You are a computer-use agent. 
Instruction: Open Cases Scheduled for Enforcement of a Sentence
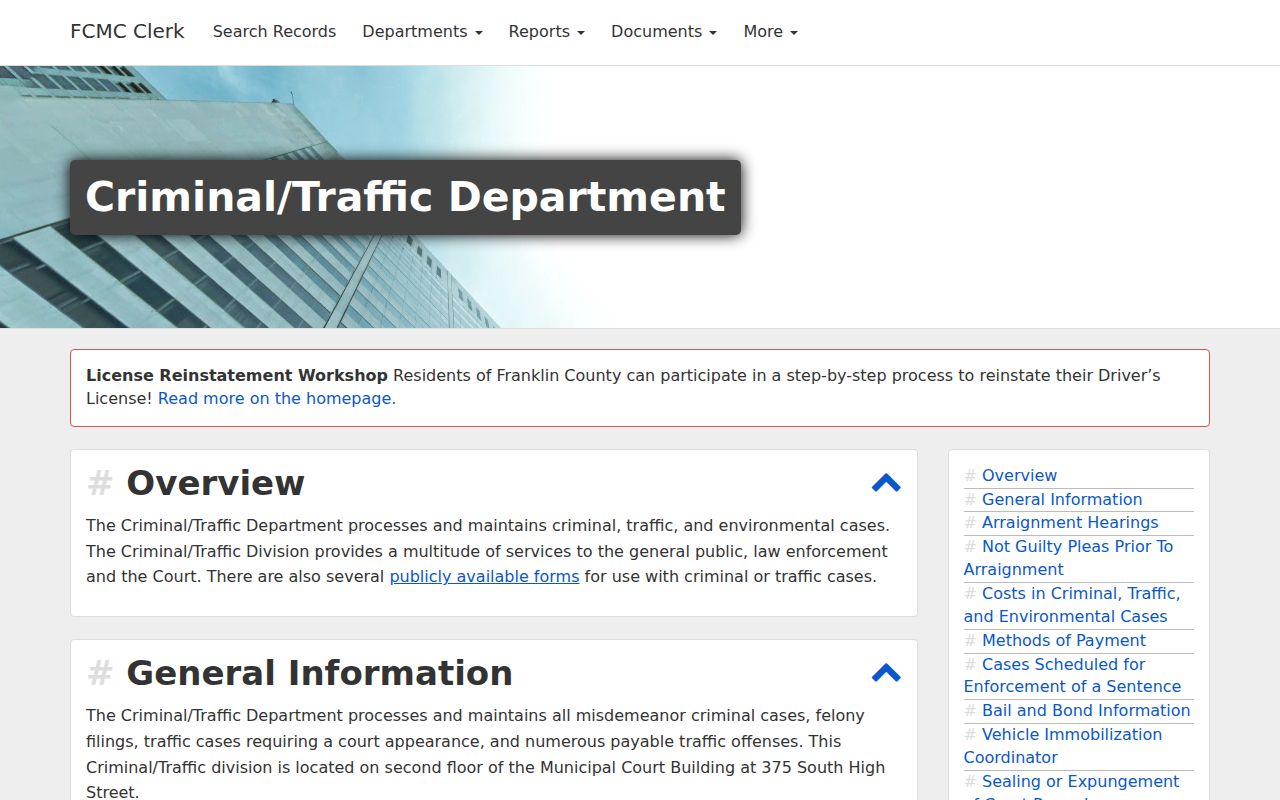[x=1072, y=675]
